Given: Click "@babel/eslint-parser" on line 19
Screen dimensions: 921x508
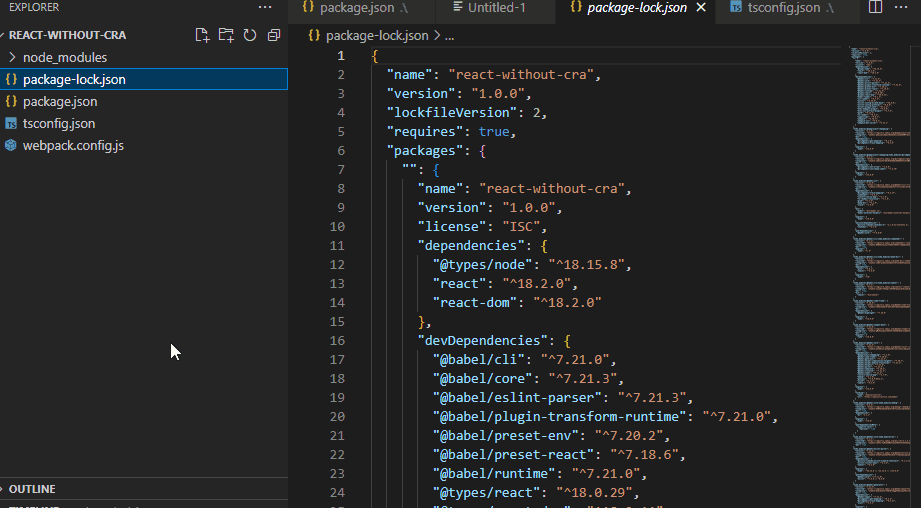Looking at the screenshot, I should click(517, 398).
